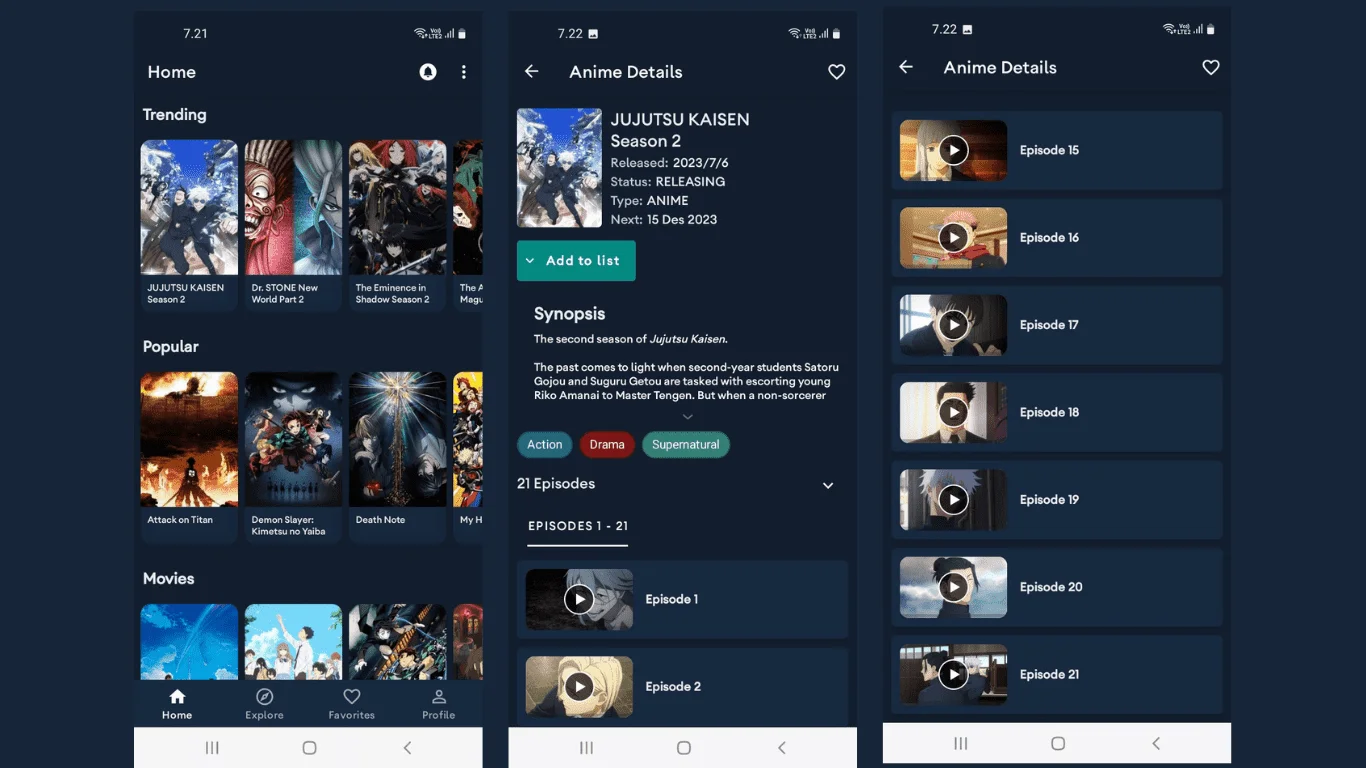Play Episode 17
Image resolution: width=1366 pixels, height=768 pixels.
[x=953, y=325]
